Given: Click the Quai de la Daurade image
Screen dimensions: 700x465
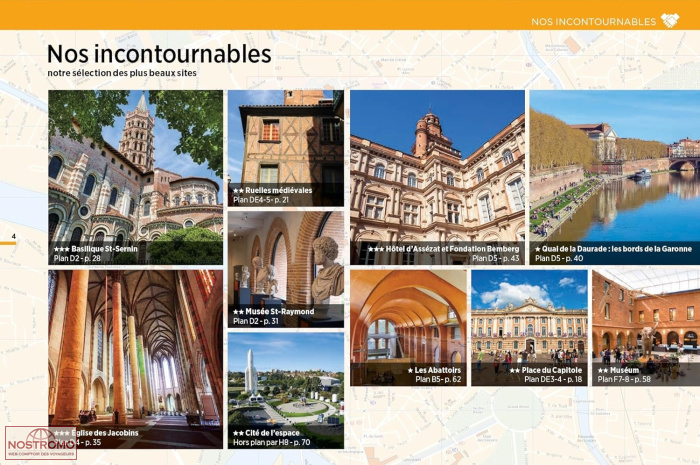Looking at the screenshot, I should pyautogui.click(x=615, y=178).
